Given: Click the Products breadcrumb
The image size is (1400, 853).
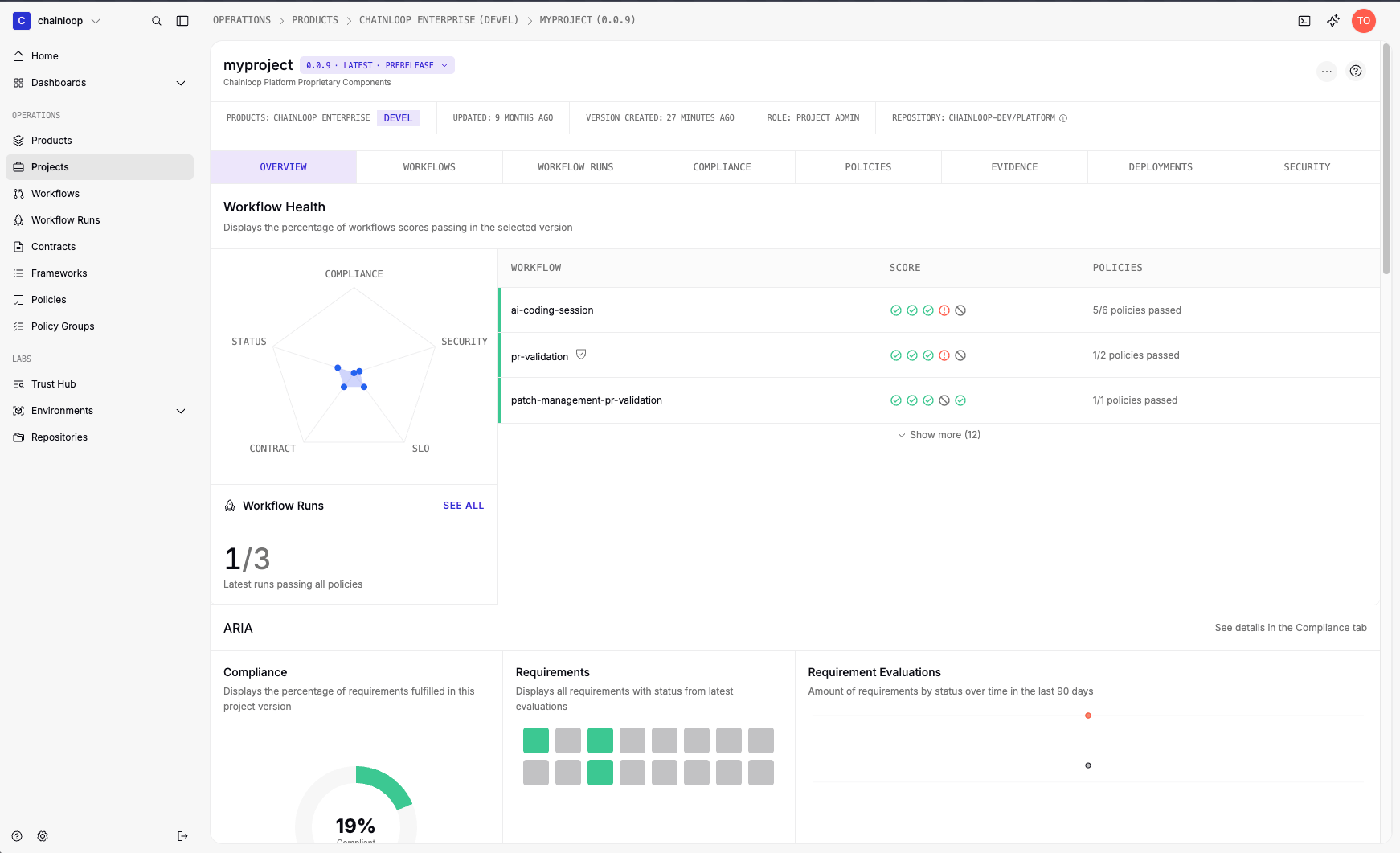Looking at the screenshot, I should point(315,20).
